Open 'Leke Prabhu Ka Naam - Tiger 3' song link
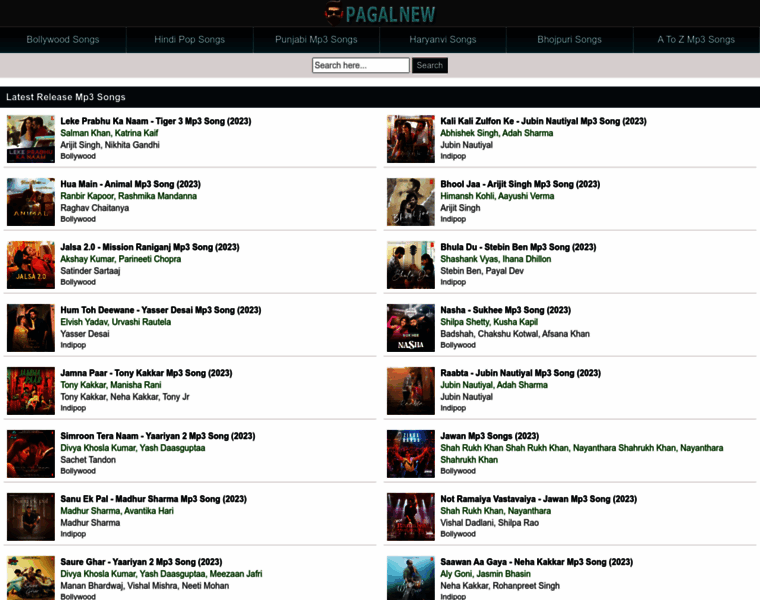 [x=156, y=121]
